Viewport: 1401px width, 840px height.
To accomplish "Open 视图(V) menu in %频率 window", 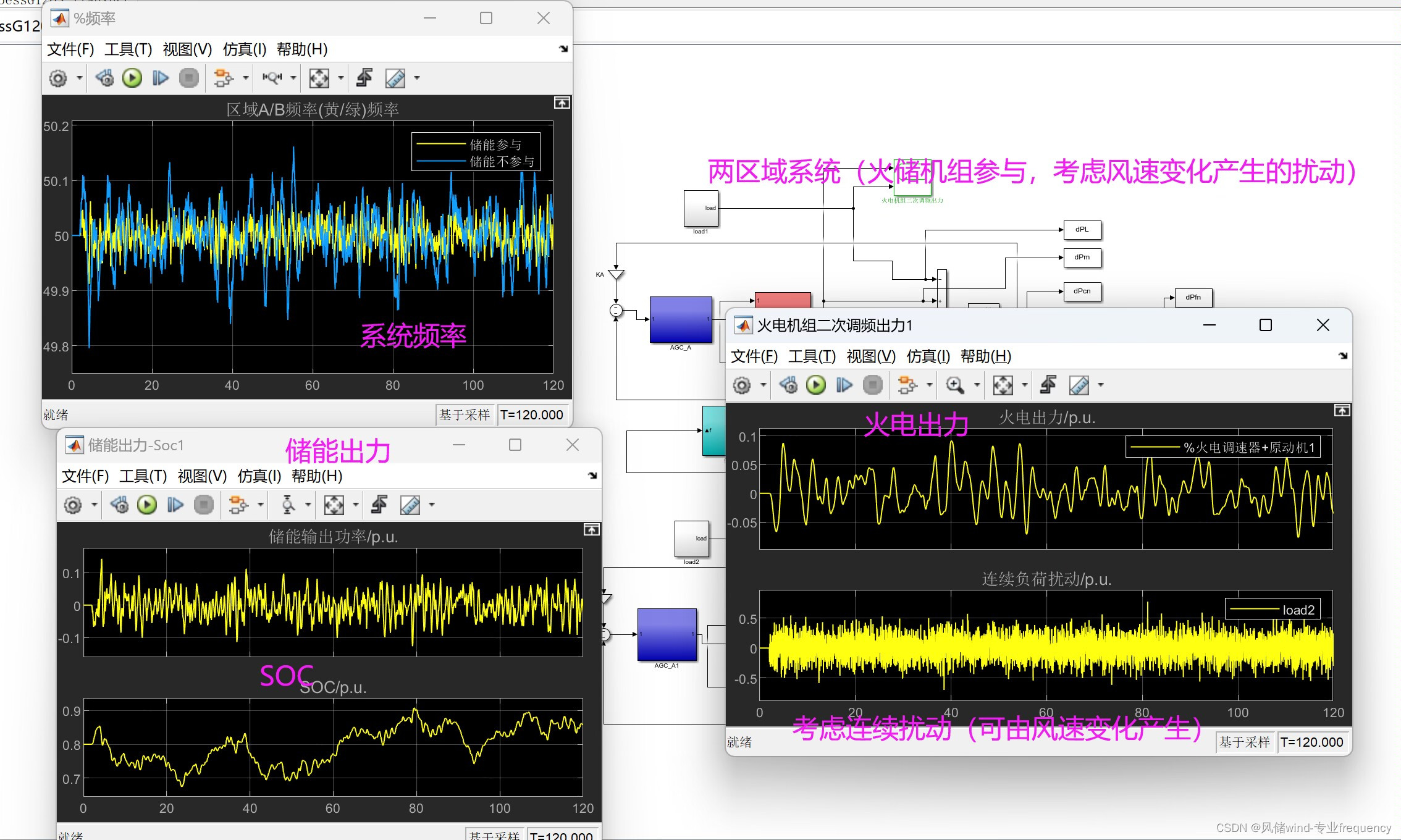I will [187, 49].
